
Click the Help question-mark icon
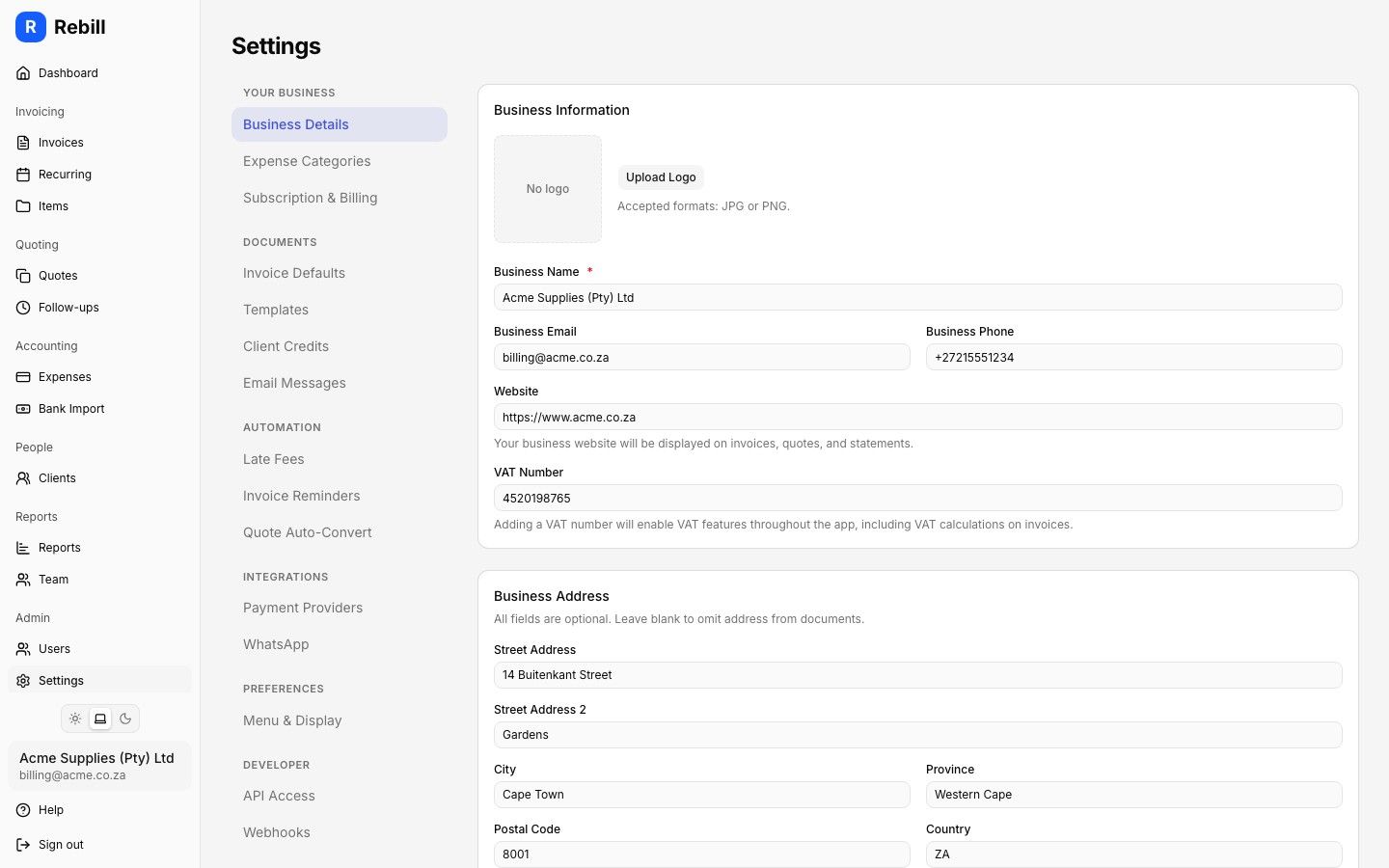point(23,810)
